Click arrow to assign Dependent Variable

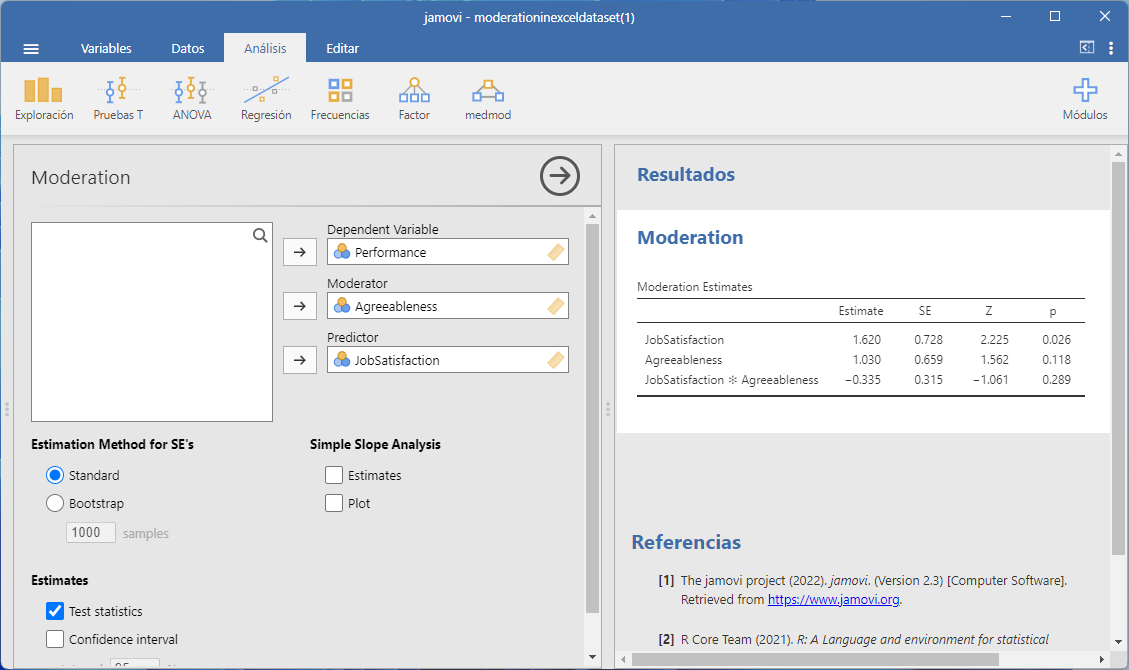point(299,253)
